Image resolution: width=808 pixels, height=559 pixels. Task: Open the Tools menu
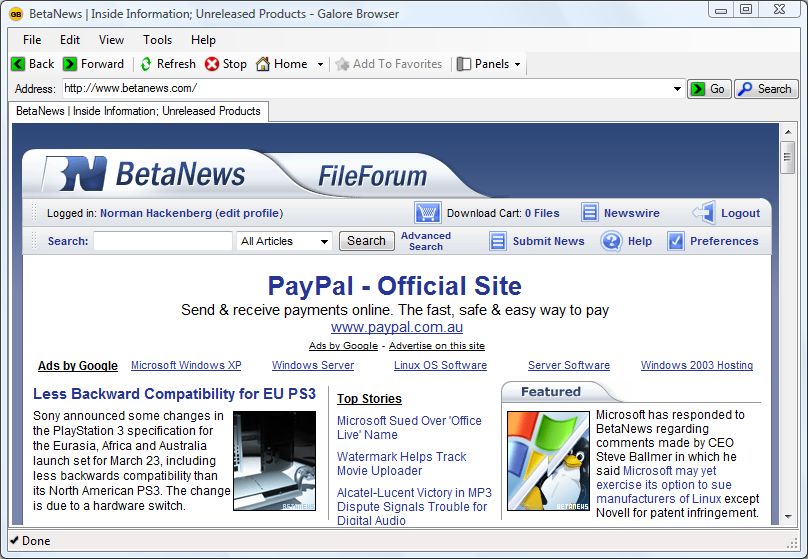point(157,40)
